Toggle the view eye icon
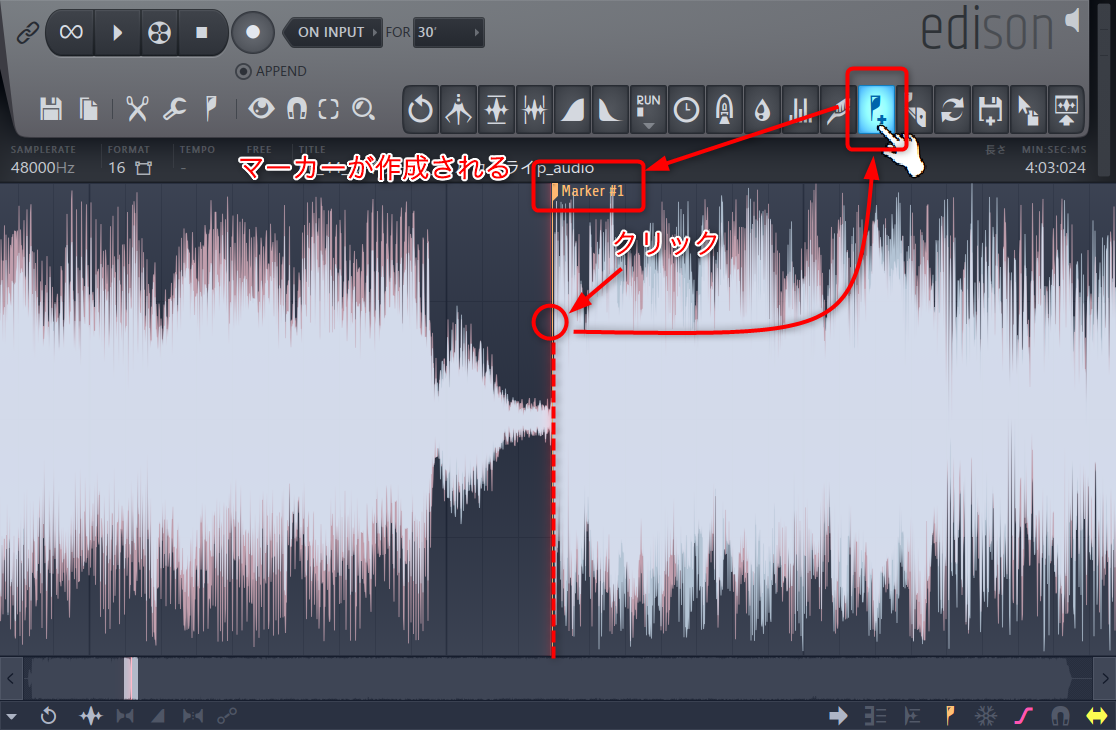 (x=261, y=109)
